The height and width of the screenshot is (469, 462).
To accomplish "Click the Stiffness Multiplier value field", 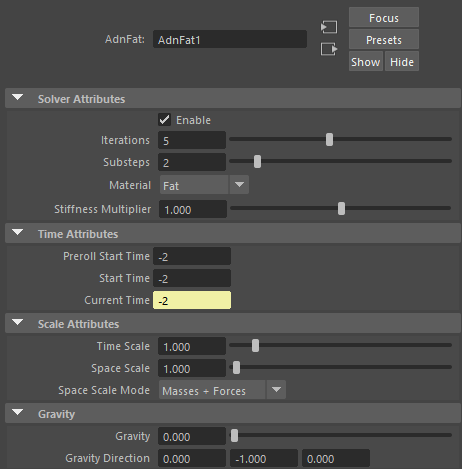I will (193, 209).
